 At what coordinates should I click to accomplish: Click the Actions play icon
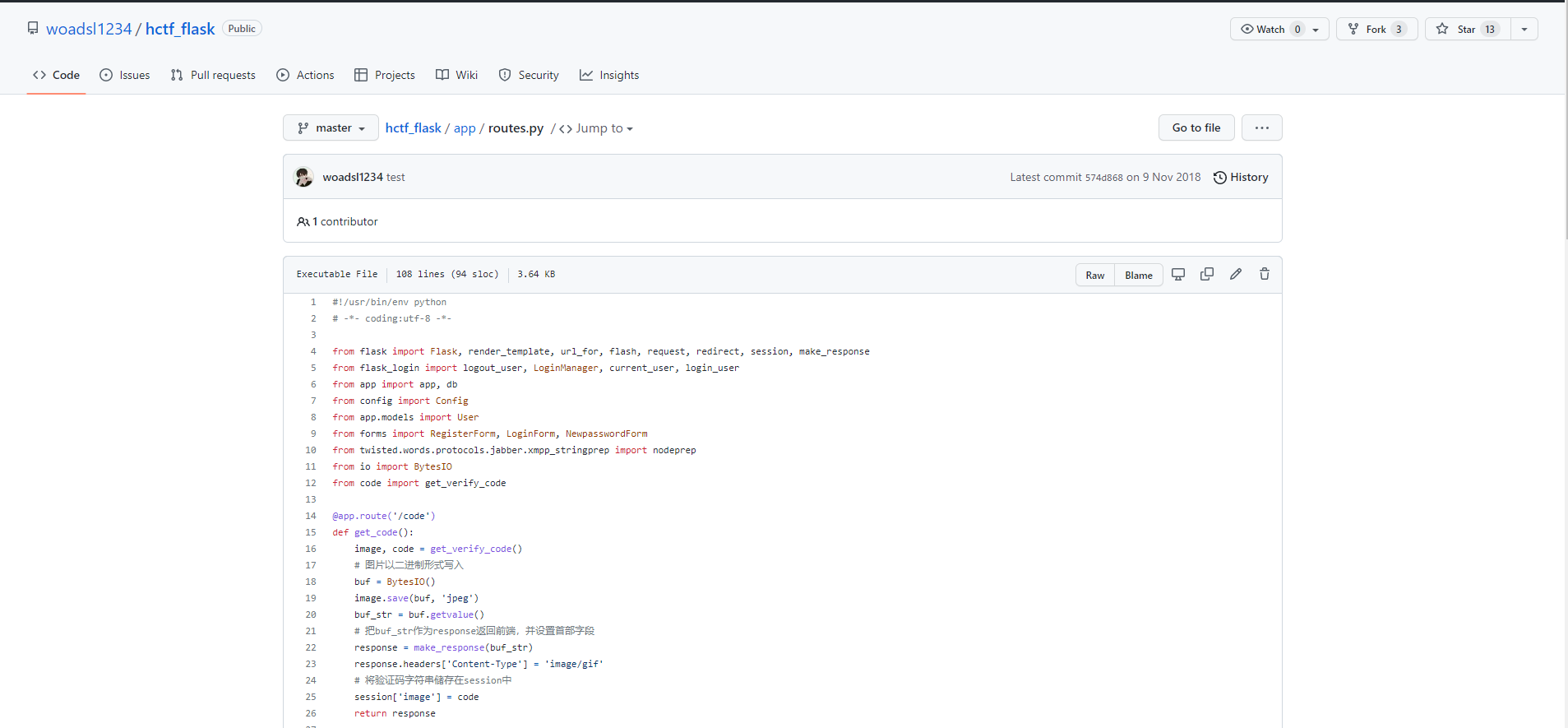click(x=283, y=75)
